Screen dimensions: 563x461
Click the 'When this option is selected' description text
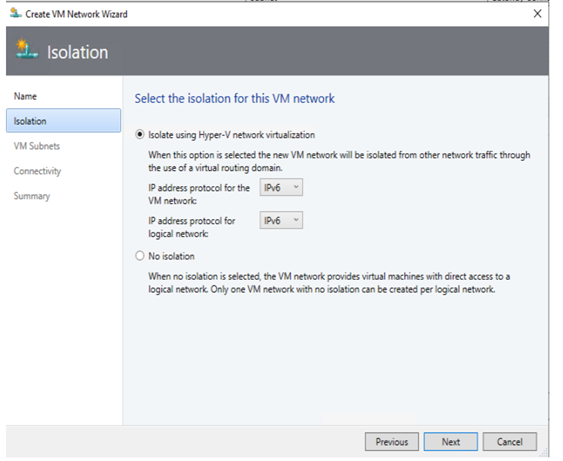(x=339, y=161)
